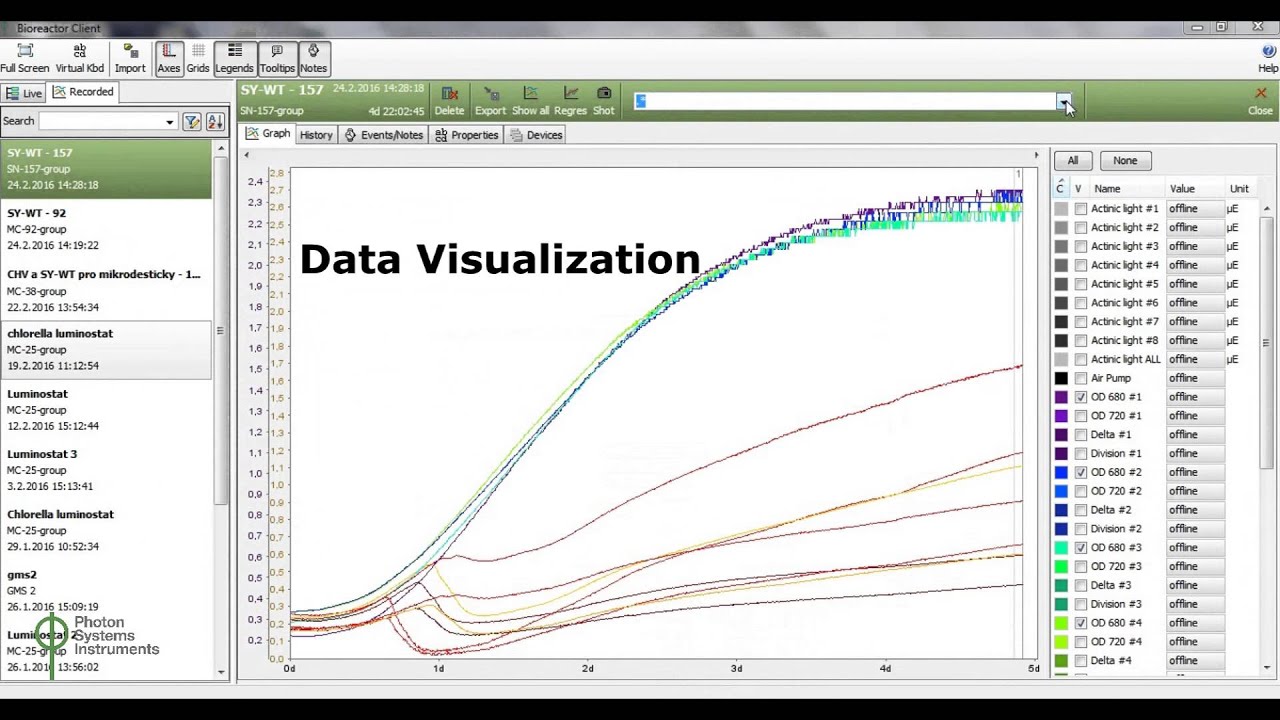Open the Events/Notes tab

coord(383,135)
